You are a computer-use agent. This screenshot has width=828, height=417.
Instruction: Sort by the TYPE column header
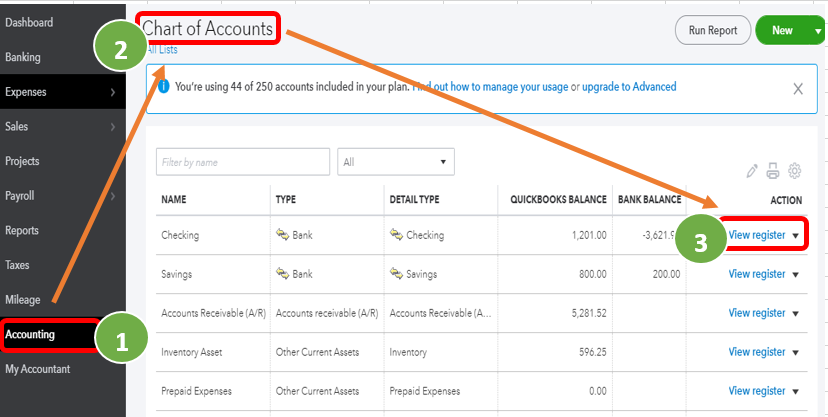[x=286, y=200]
